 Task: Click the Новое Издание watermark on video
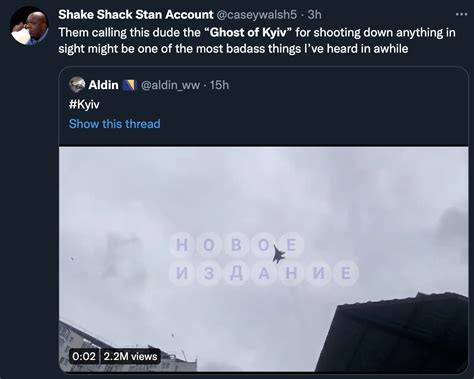264,259
